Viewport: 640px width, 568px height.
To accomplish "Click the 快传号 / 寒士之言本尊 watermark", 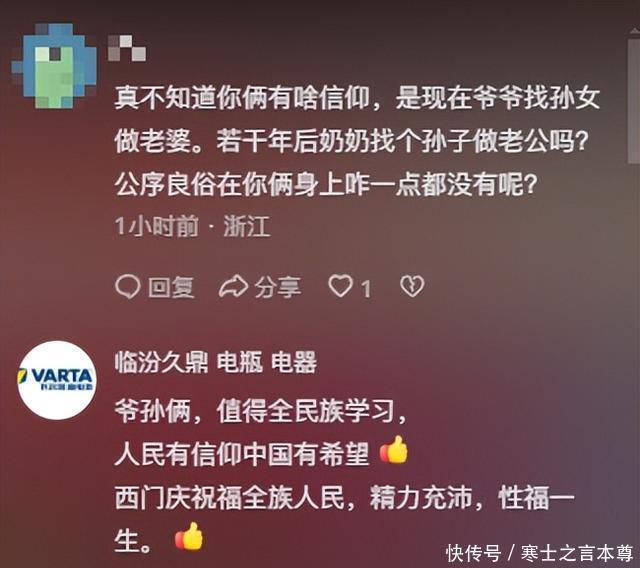I will point(540,554).
